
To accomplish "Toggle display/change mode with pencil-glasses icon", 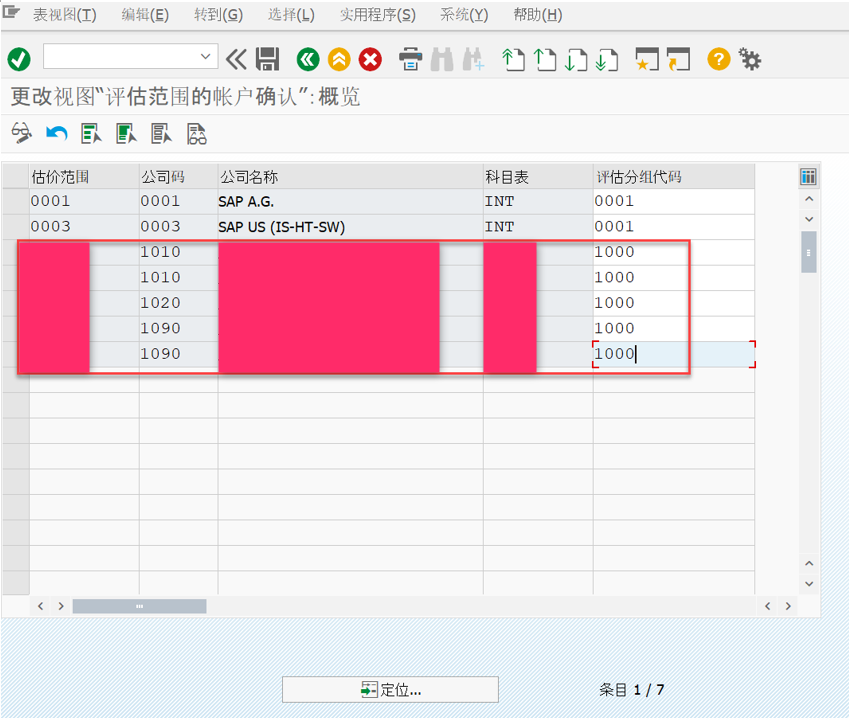I will pos(23,133).
